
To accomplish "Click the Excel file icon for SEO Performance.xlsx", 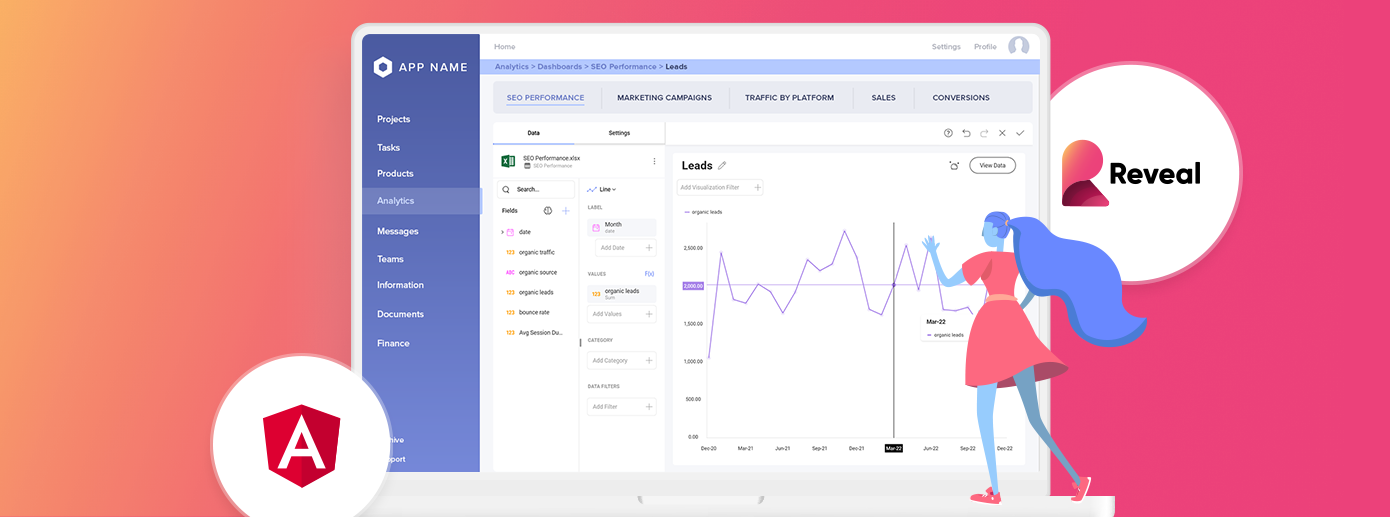I will tap(508, 161).
